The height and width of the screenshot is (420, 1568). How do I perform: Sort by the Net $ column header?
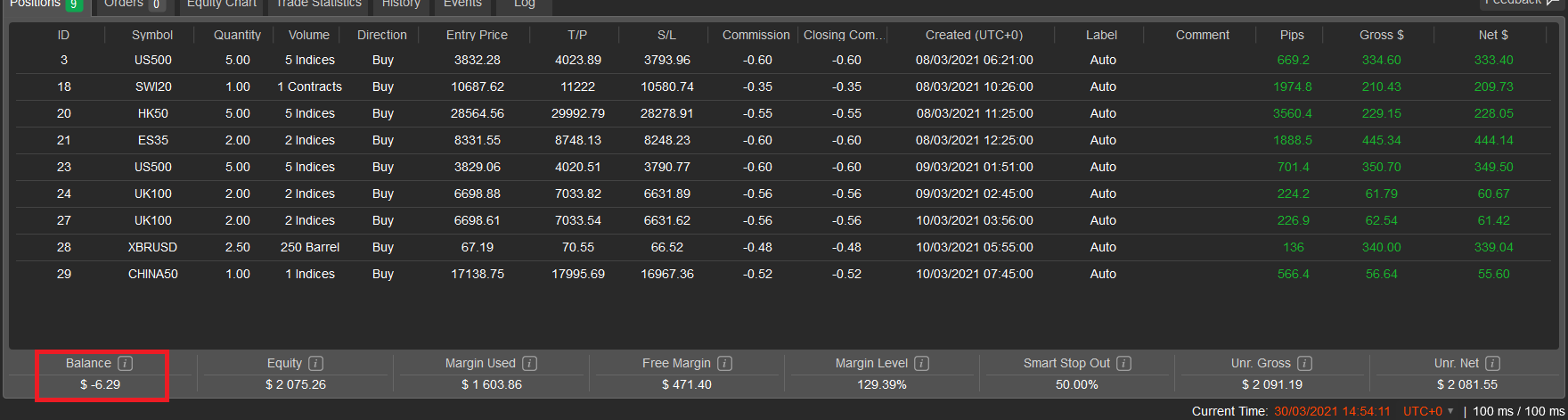point(1493,35)
